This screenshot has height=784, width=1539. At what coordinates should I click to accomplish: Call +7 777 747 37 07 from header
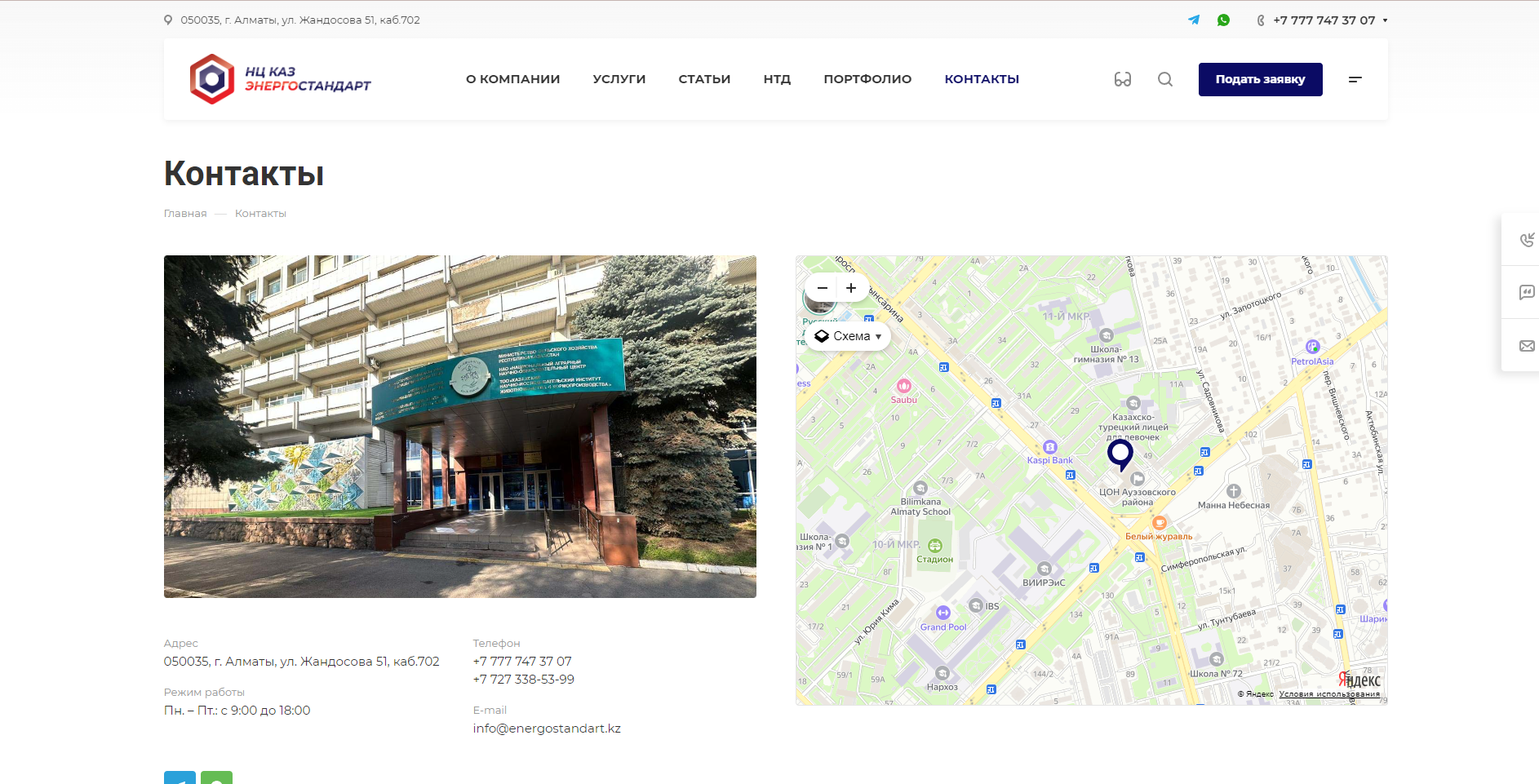[x=1324, y=20]
